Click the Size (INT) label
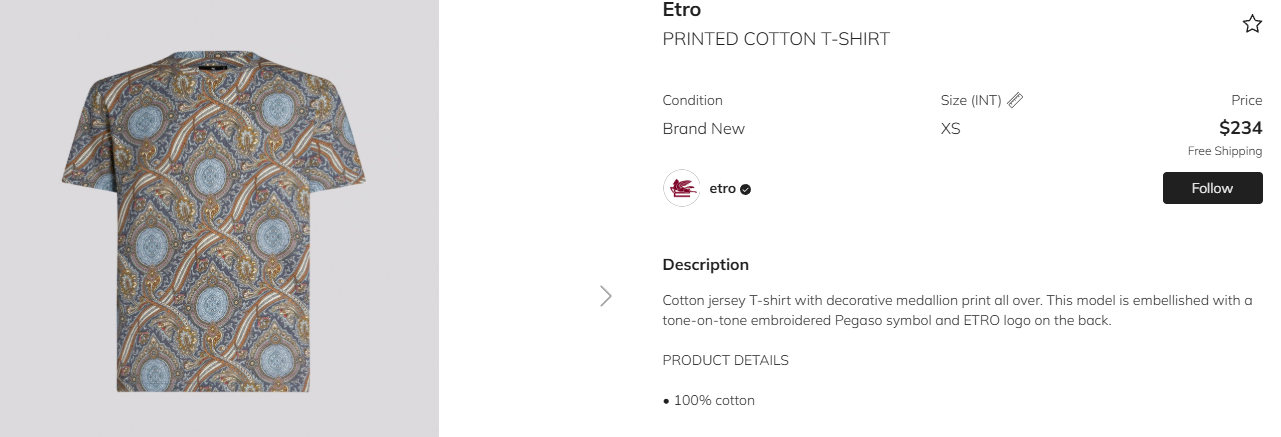 click(x=971, y=100)
